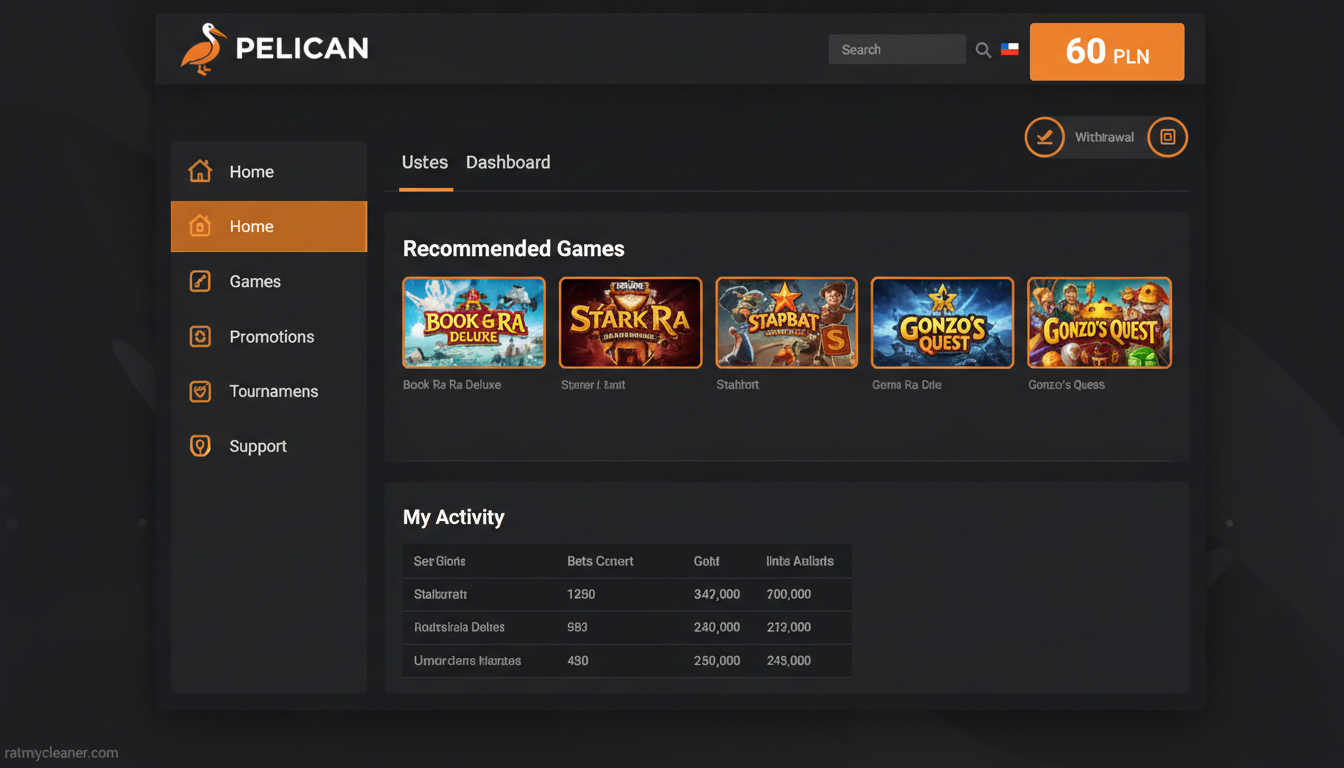The width and height of the screenshot is (1344, 768).
Task: Click the square icon beside Withdrawal
Action: (1167, 137)
